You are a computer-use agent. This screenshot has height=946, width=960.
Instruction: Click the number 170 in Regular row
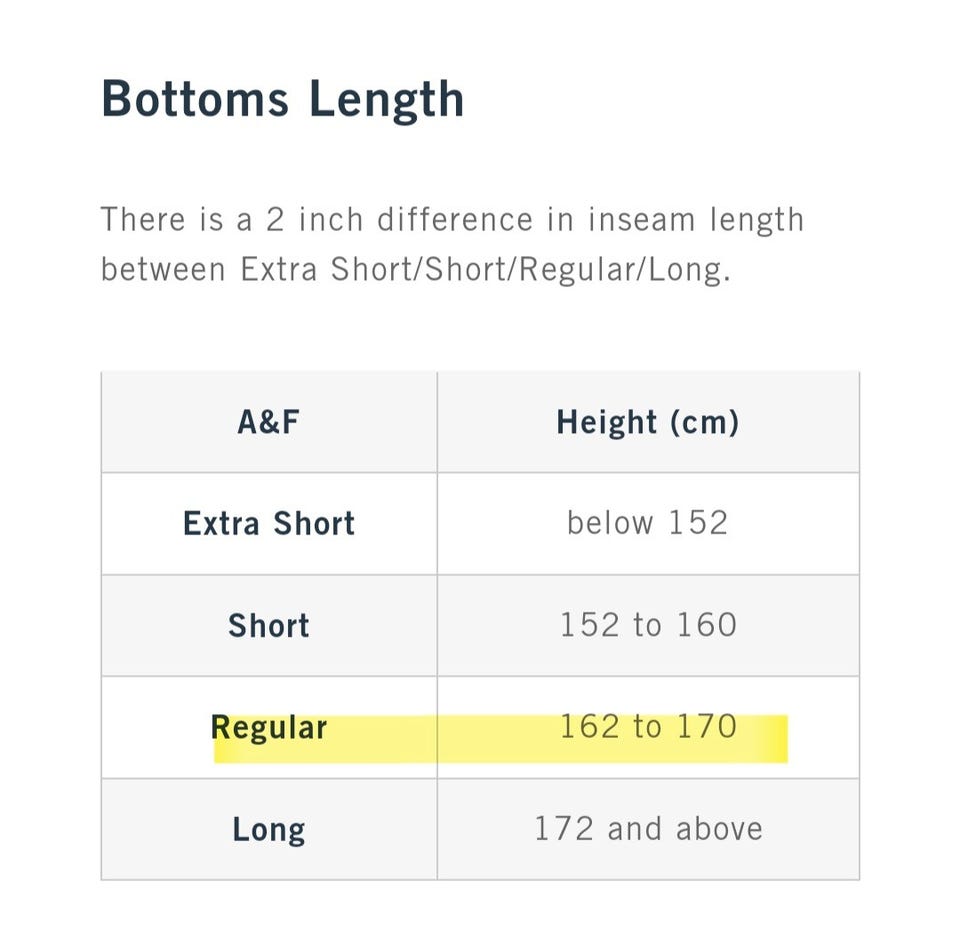coord(707,727)
